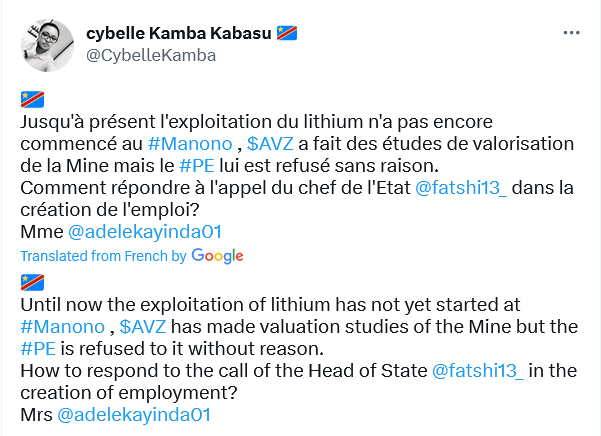Image resolution: width=601 pixels, height=436 pixels.
Task: Open #PE hashtag in the French text
Action: [197, 166]
